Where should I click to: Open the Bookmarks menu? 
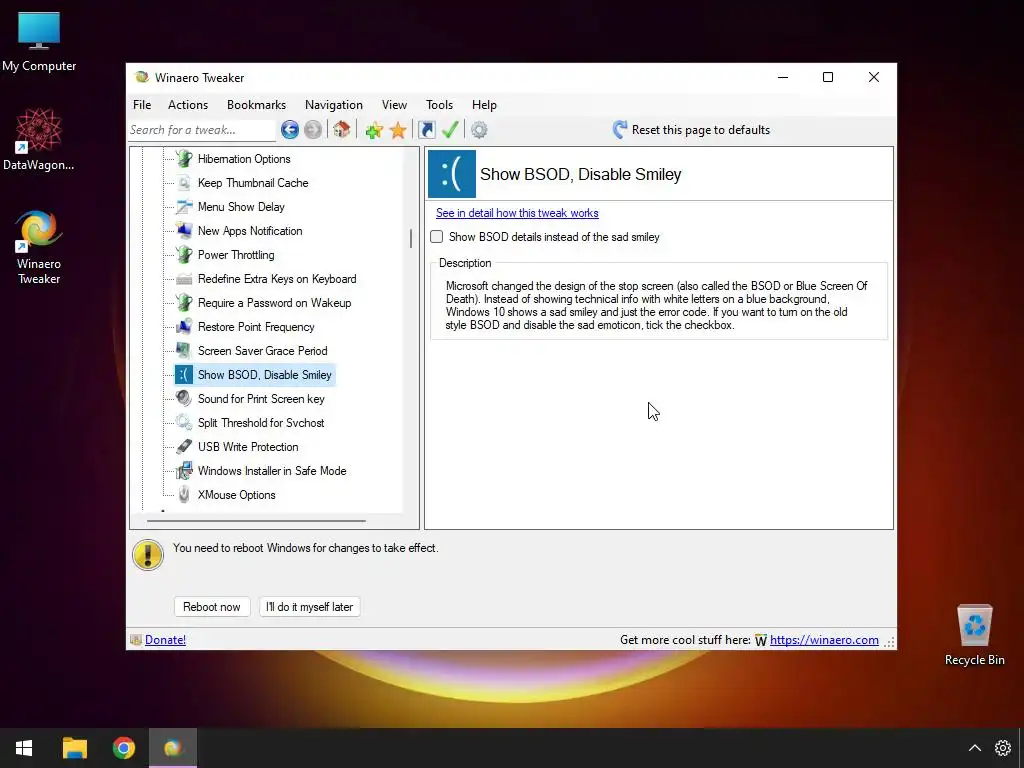pos(257,104)
